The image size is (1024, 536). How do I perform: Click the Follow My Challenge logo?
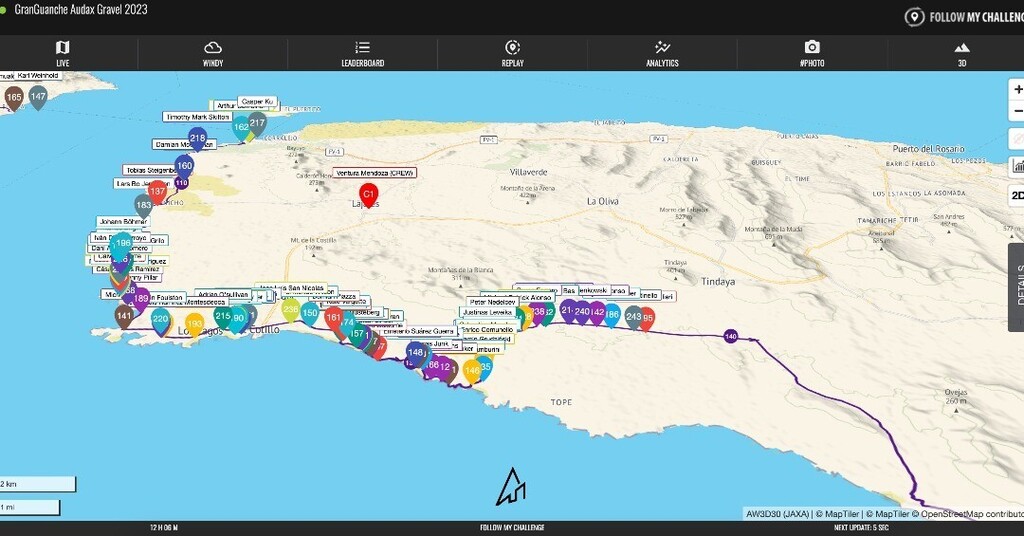[964, 17]
